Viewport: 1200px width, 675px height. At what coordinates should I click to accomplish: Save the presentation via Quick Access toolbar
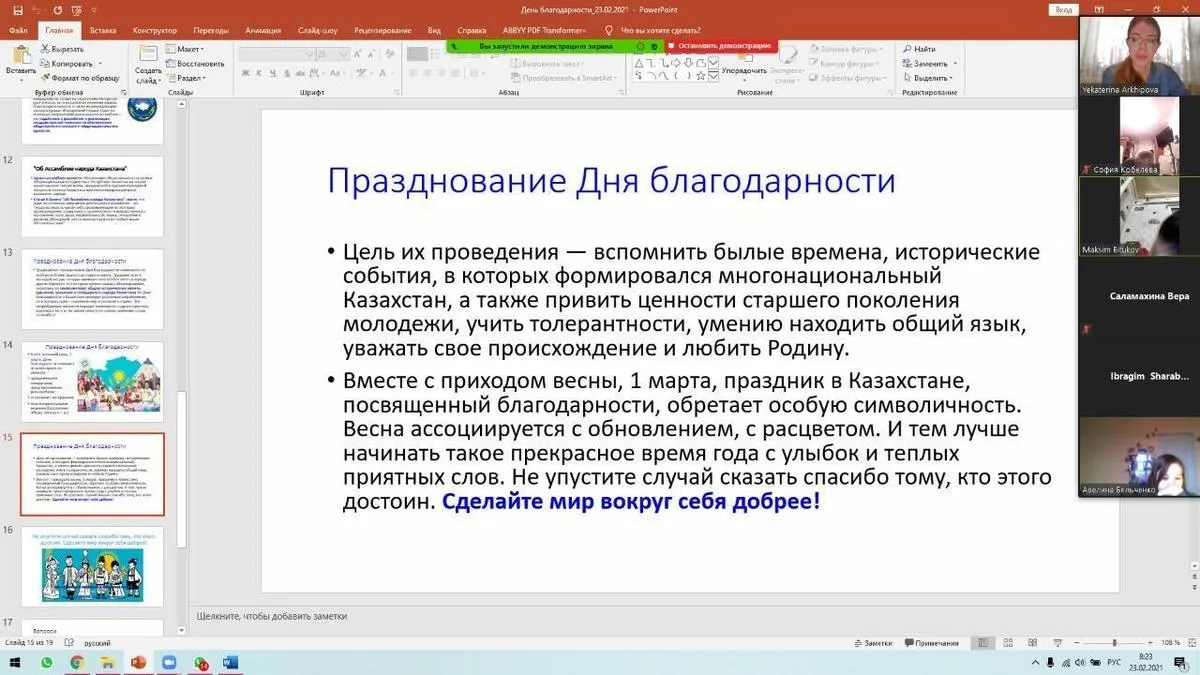[x=18, y=10]
